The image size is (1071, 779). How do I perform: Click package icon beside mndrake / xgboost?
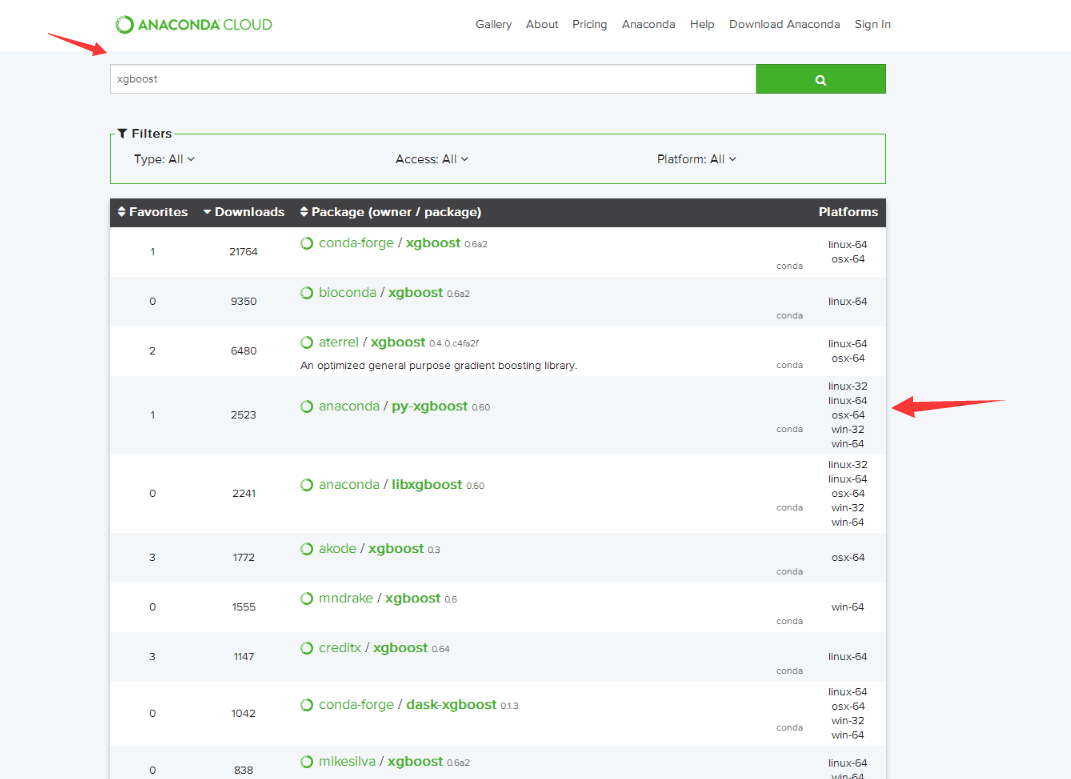(307, 599)
